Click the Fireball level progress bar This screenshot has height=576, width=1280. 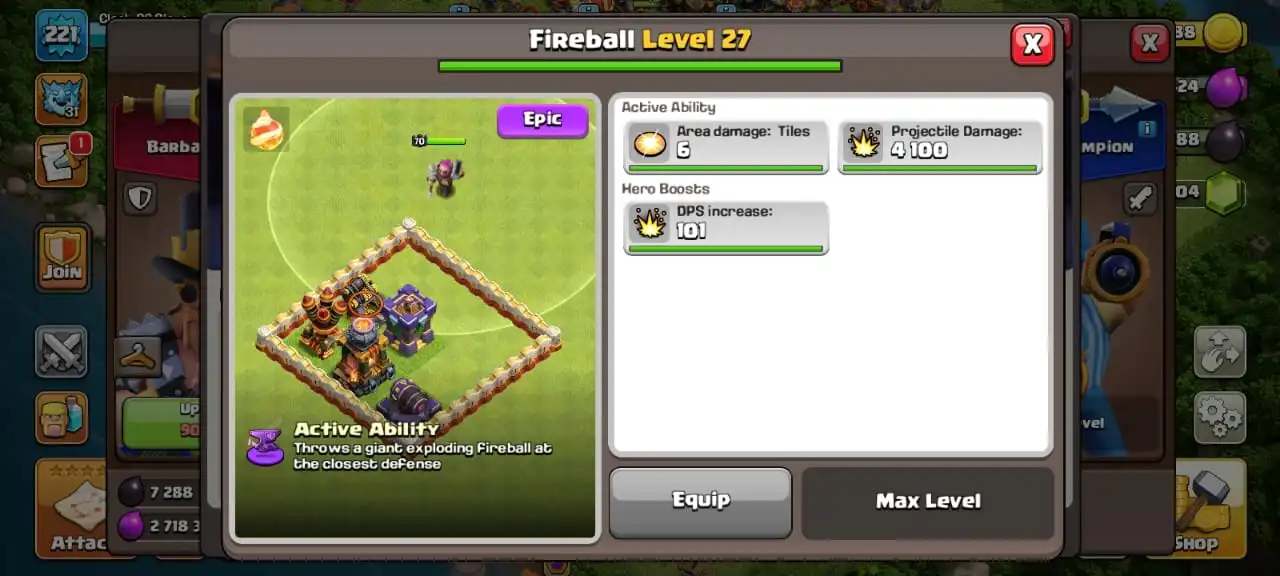[640, 66]
